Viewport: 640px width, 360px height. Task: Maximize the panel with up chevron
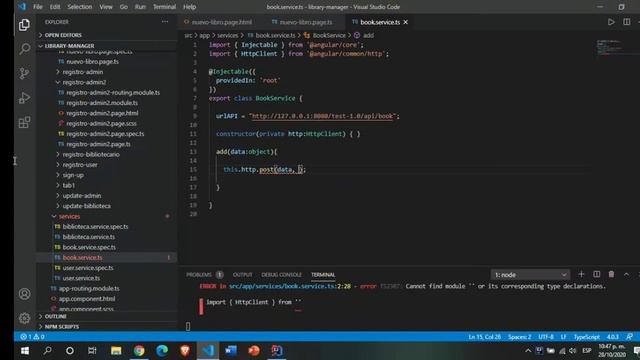pos(626,274)
